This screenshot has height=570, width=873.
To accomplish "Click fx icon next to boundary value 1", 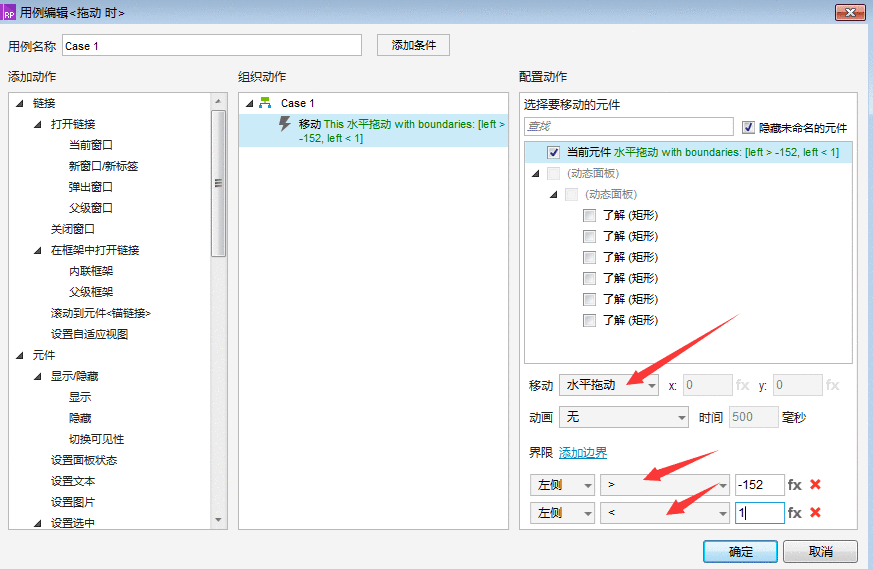I will (x=794, y=513).
